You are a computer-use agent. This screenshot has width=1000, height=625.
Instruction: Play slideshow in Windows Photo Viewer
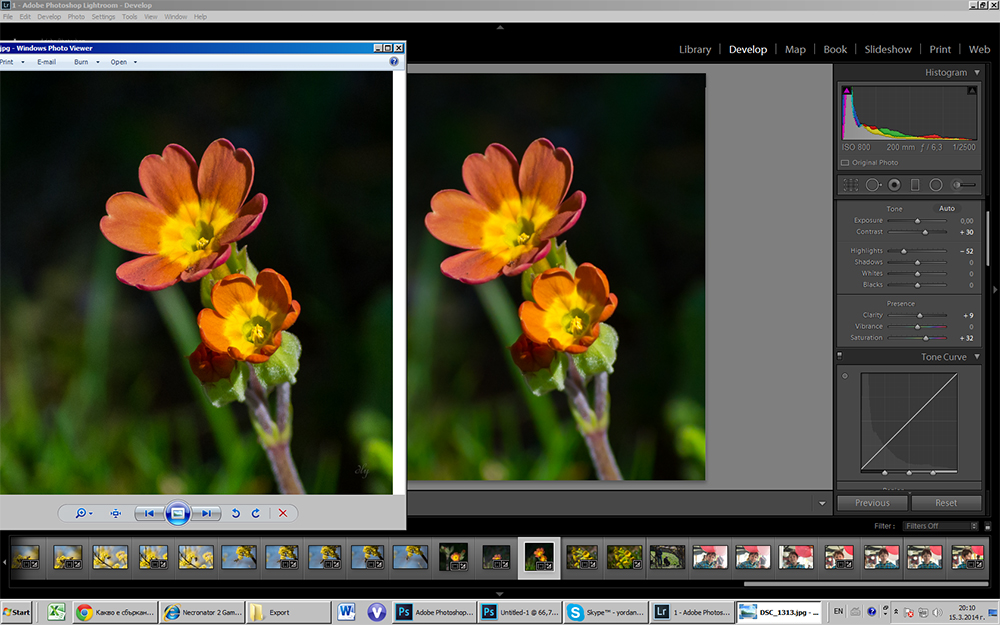177,513
